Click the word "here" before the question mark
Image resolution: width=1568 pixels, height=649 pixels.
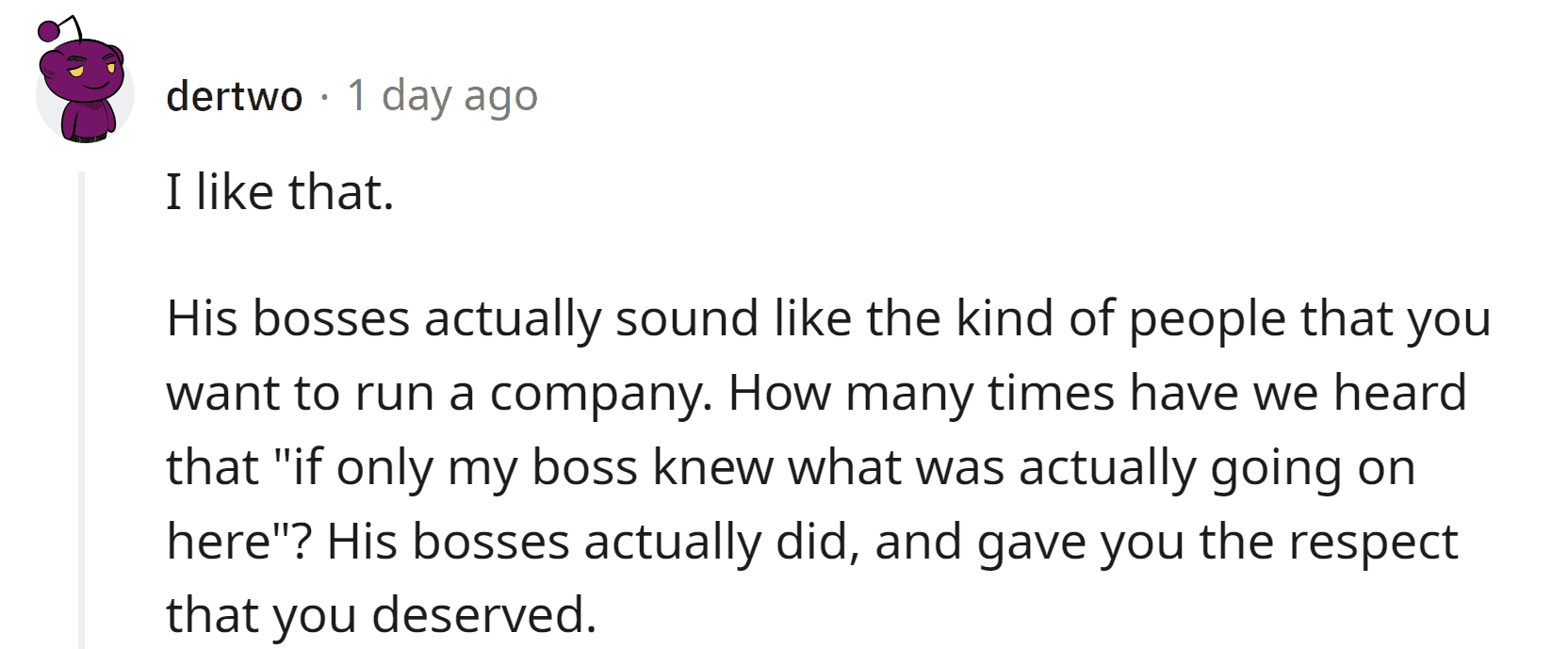click(218, 542)
